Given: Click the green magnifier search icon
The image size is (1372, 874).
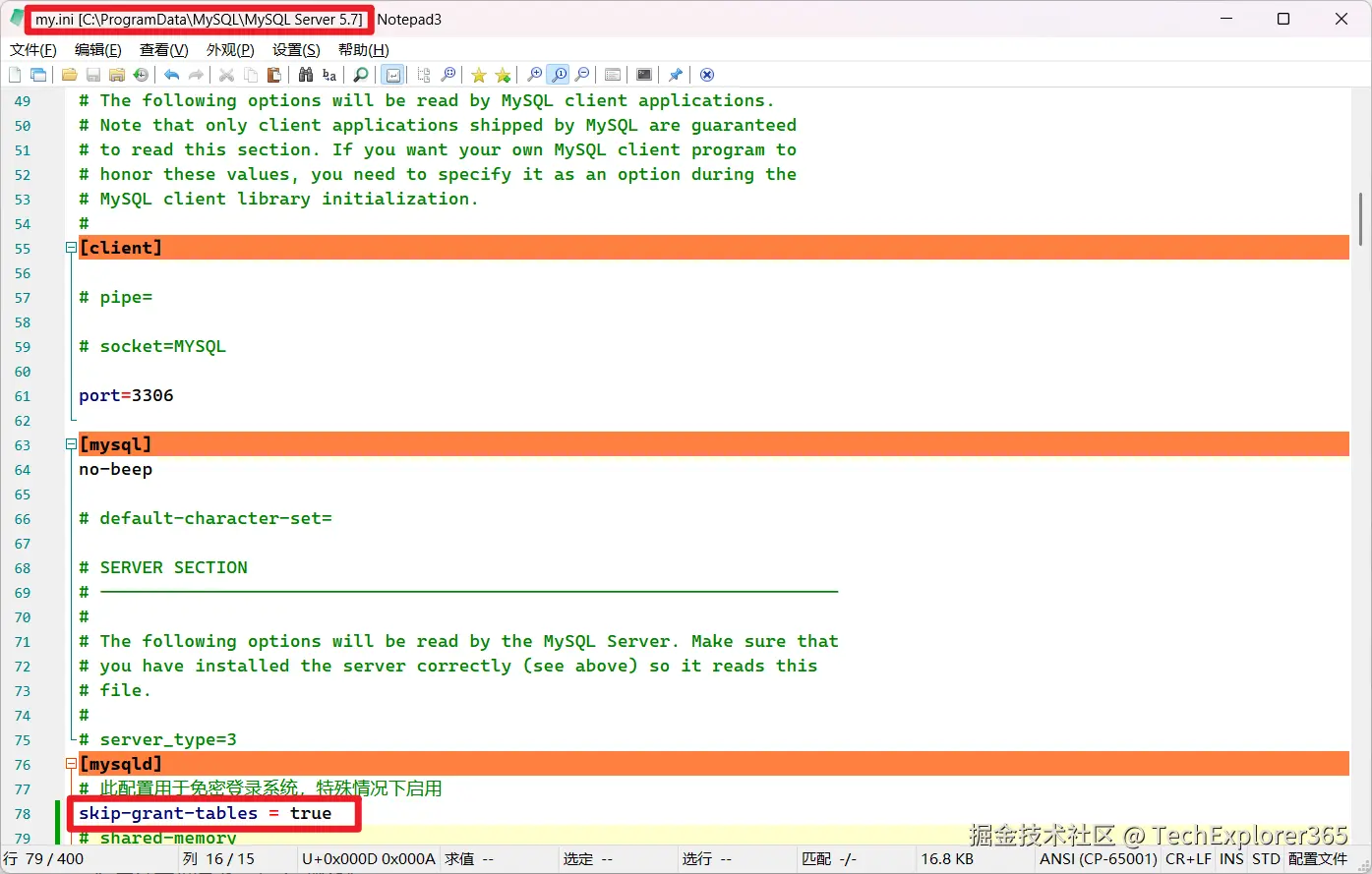Looking at the screenshot, I should [361, 75].
